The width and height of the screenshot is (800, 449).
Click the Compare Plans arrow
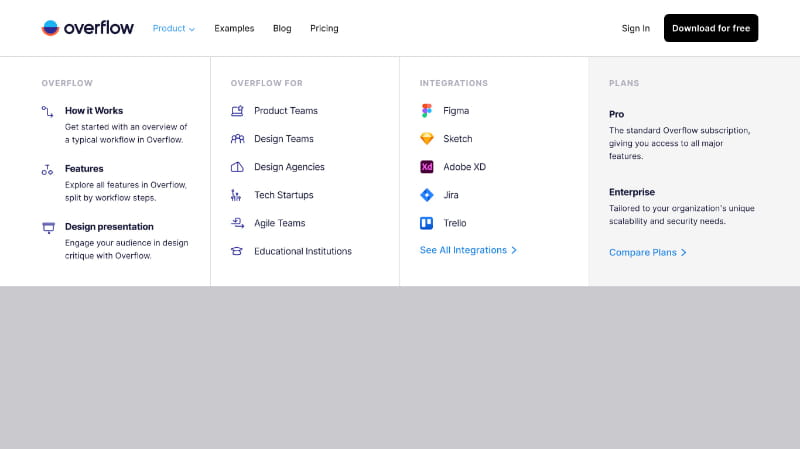point(684,253)
